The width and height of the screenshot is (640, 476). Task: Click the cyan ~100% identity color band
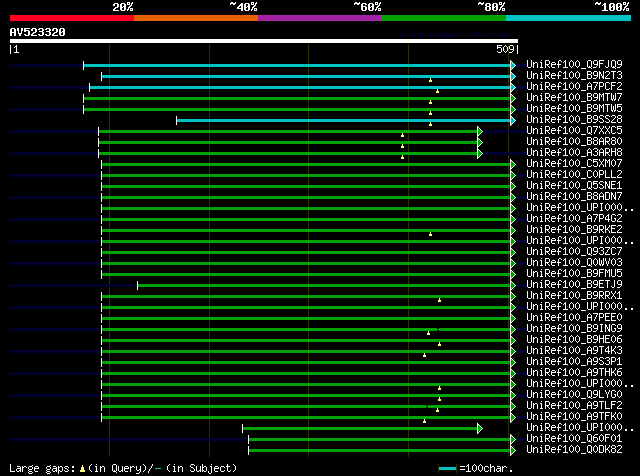tap(567, 18)
